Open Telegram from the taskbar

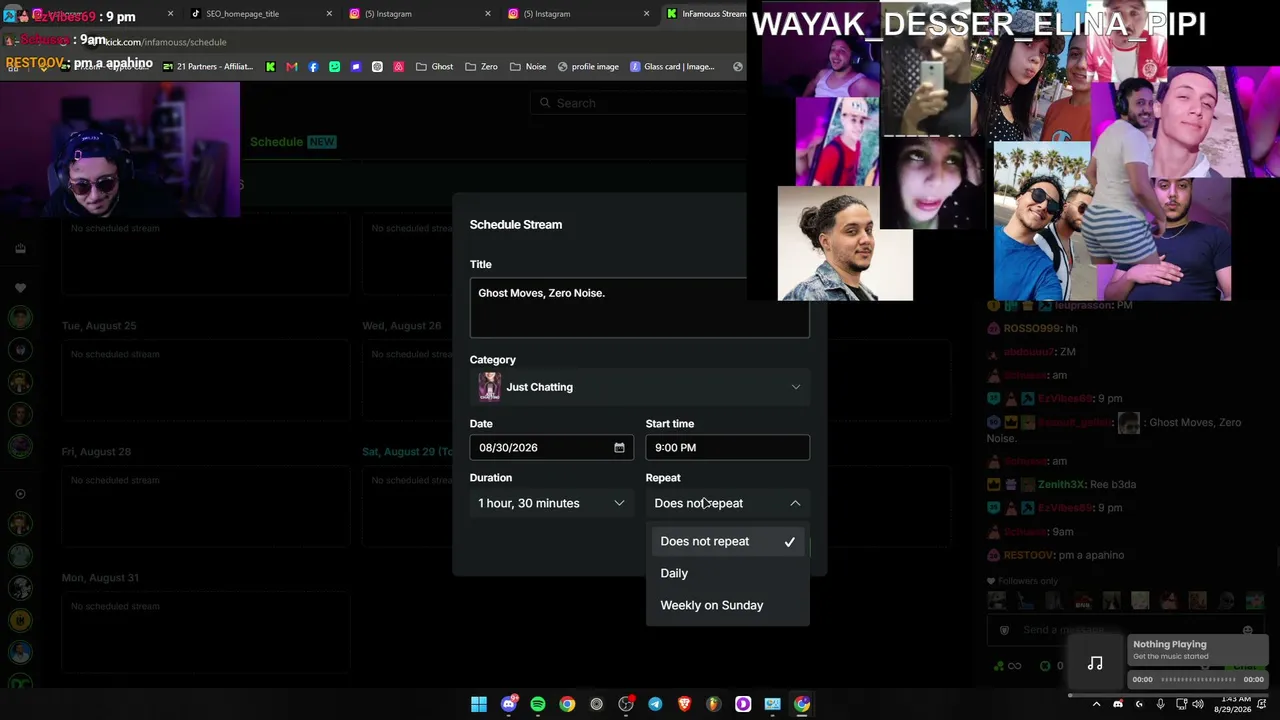coord(655,704)
